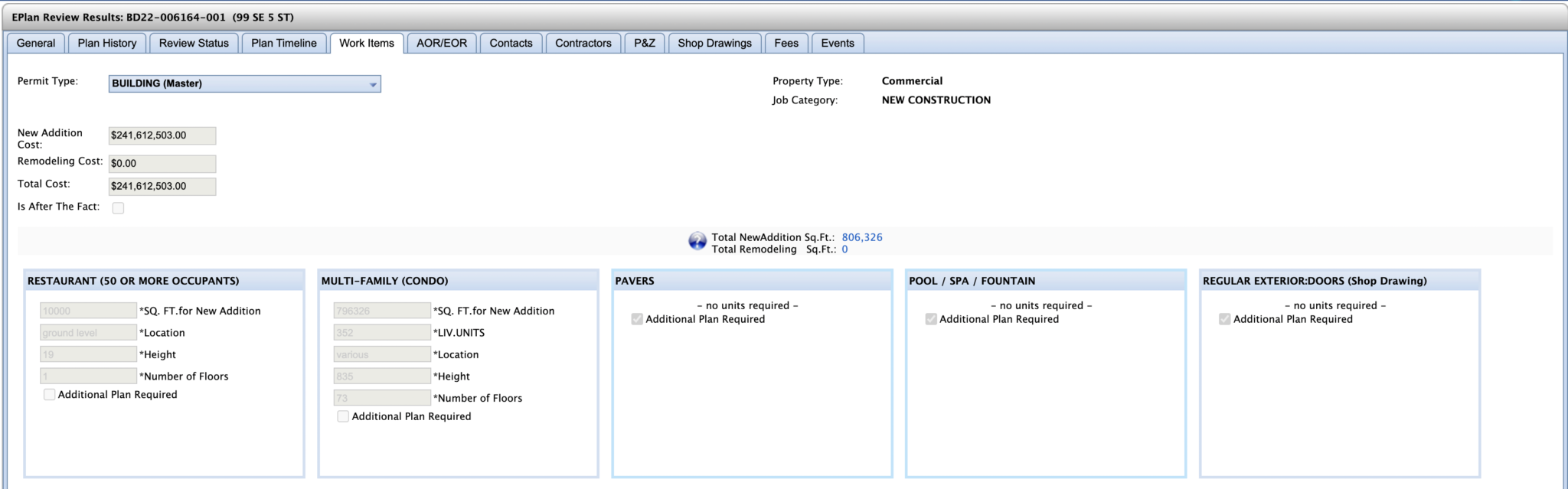Click the Restaurant SQ. FT. for New Addition field
The image size is (1568, 489).
[88, 311]
